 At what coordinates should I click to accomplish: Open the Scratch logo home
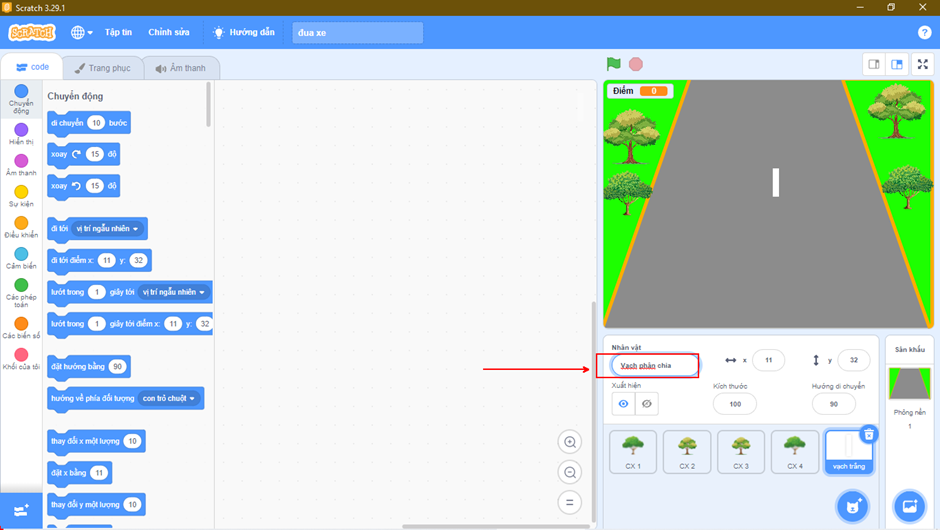pos(32,32)
